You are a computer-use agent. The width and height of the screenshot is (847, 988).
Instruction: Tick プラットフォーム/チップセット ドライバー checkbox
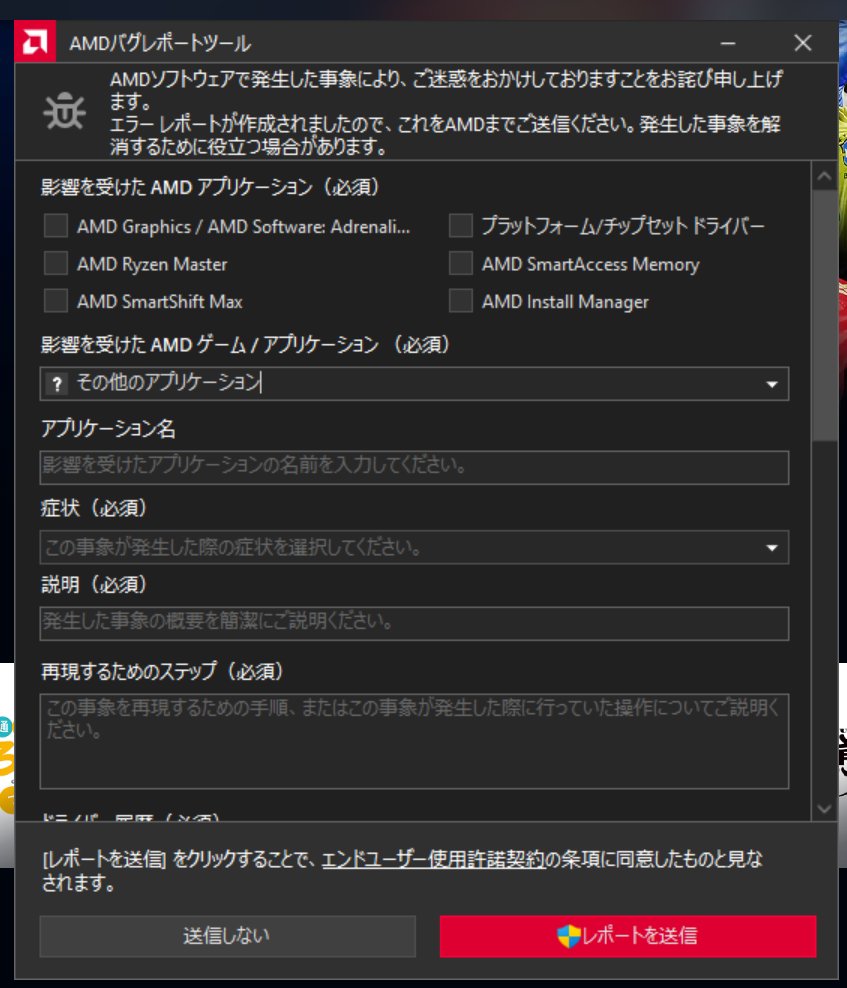pyautogui.click(x=461, y=226)
